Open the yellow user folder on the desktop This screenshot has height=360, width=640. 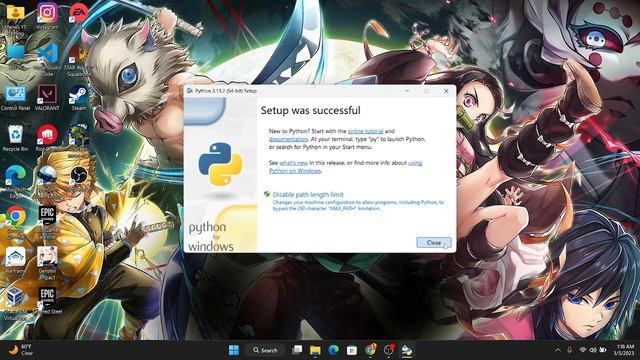(16, 18)
